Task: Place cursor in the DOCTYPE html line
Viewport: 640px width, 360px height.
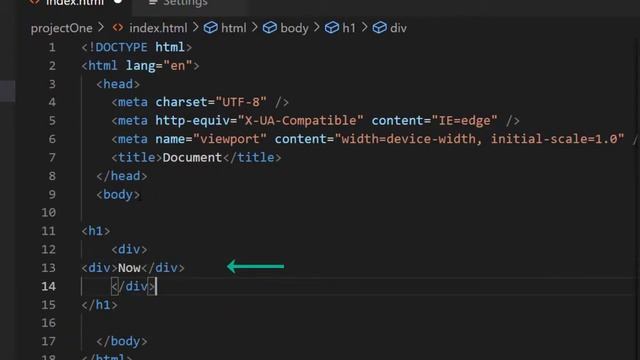Action: [x=137, y=47]
